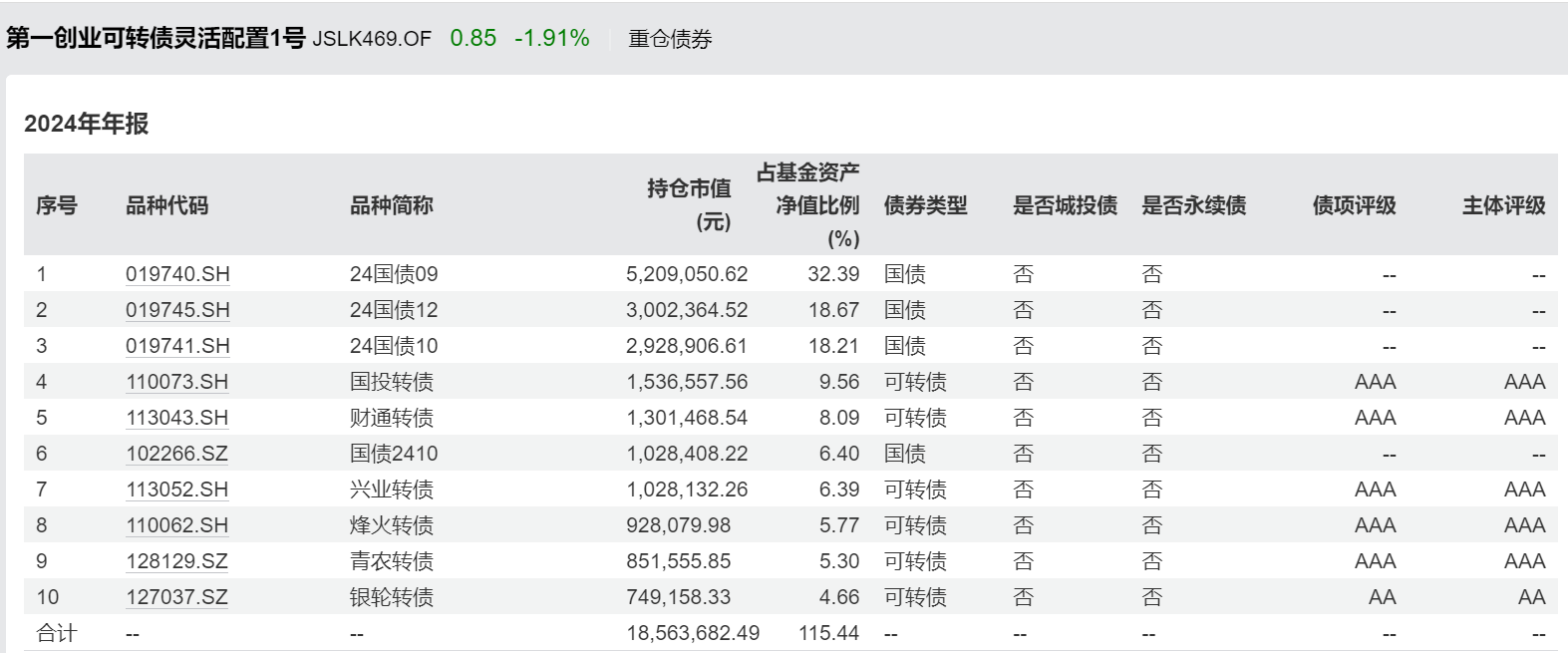Click the 主体评级 column header

1503,205
